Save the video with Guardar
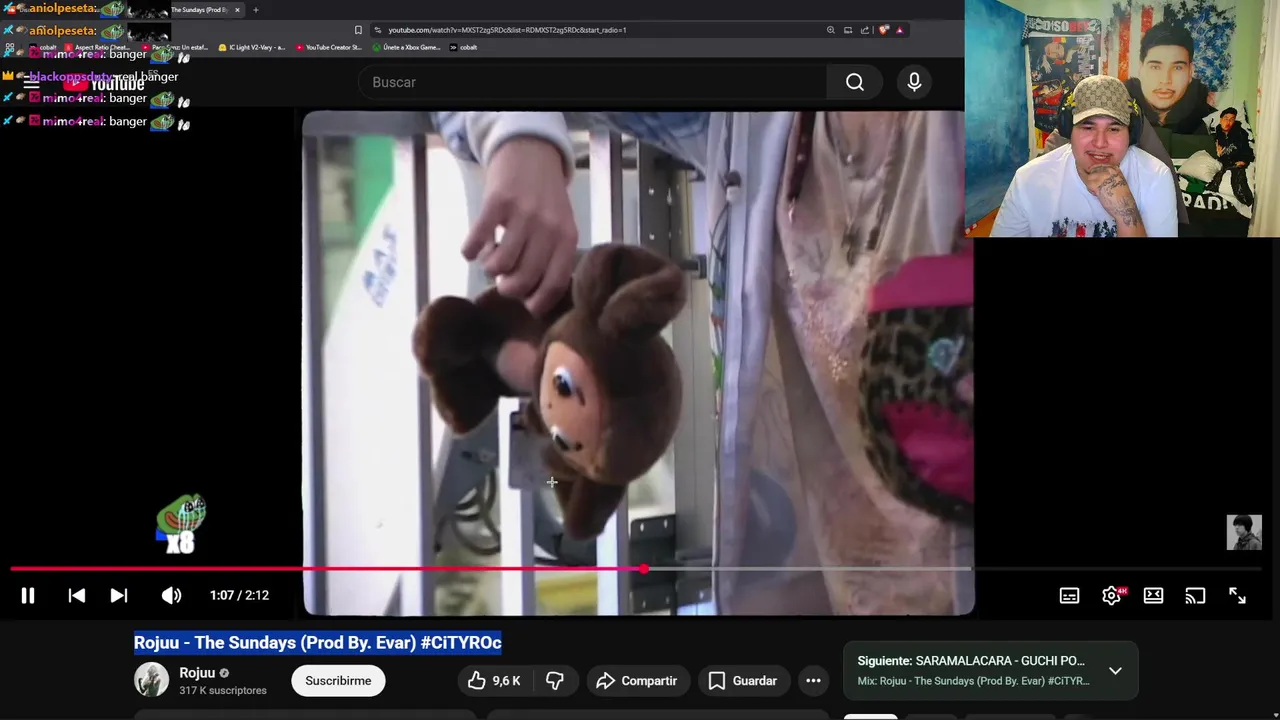The image size is (1280, 720). tap(742, 681)
